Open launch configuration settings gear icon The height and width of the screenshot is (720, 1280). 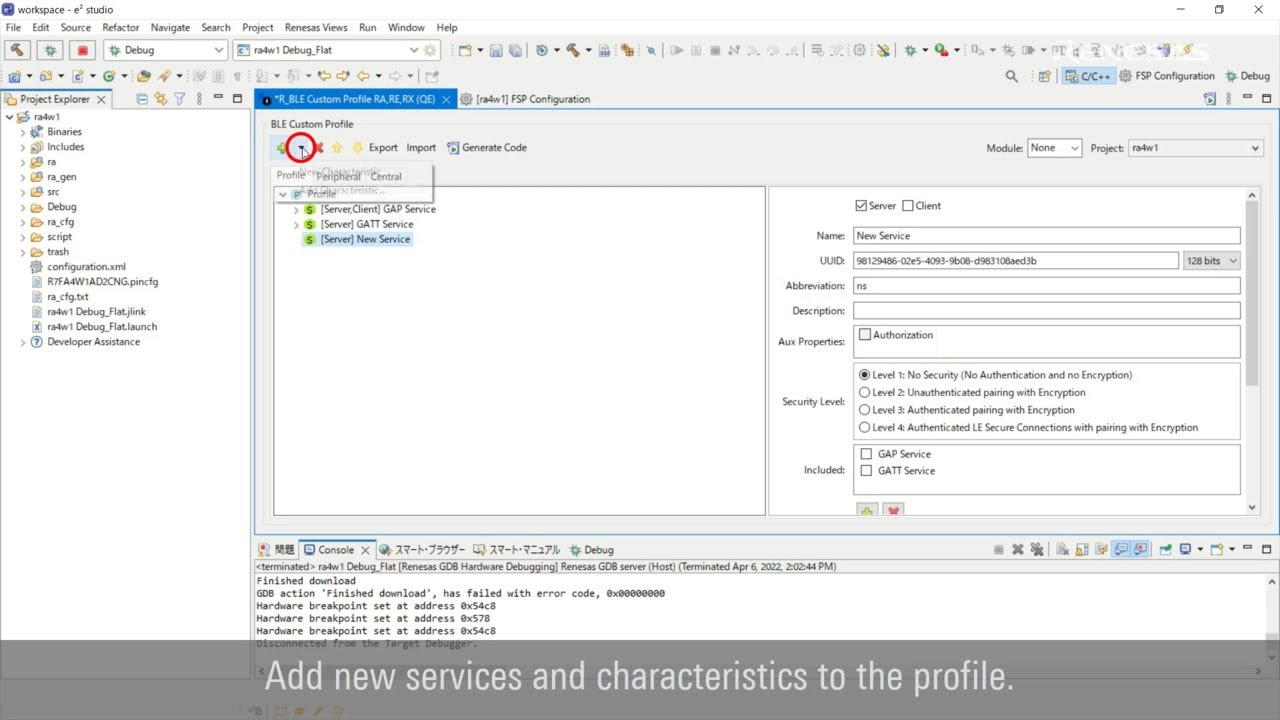point(430,50)
